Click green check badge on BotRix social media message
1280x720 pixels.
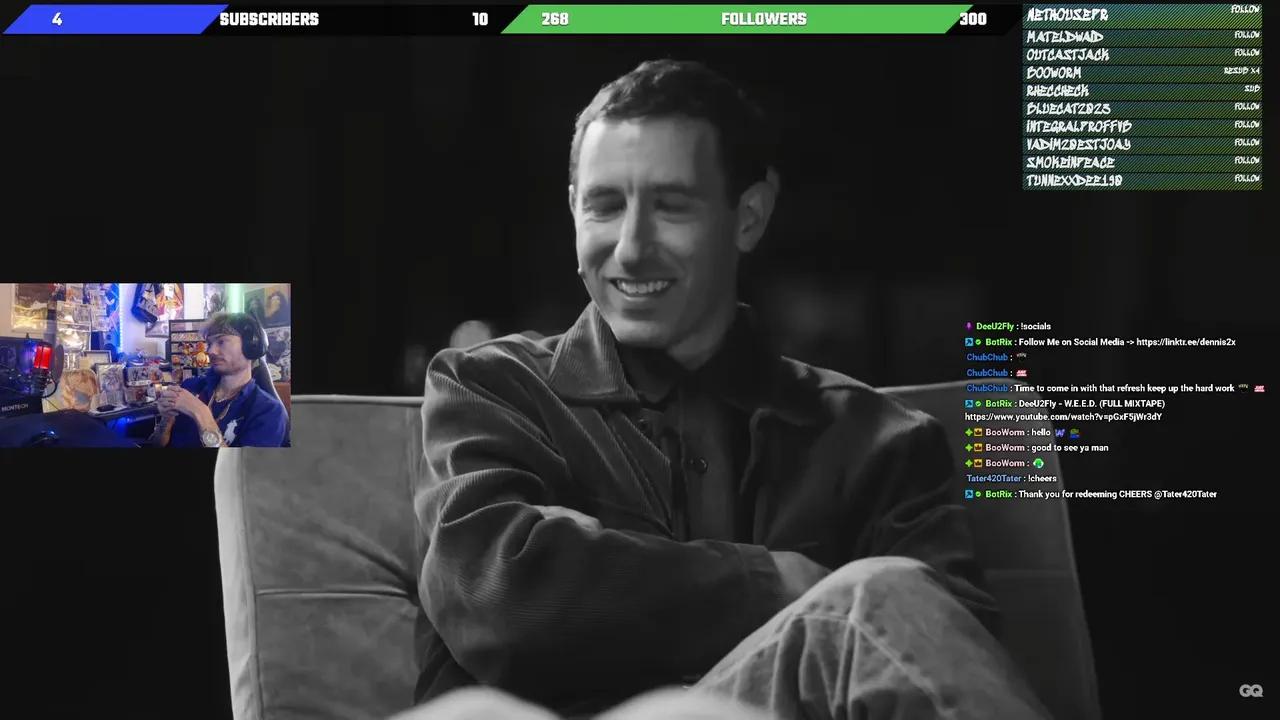979,342
